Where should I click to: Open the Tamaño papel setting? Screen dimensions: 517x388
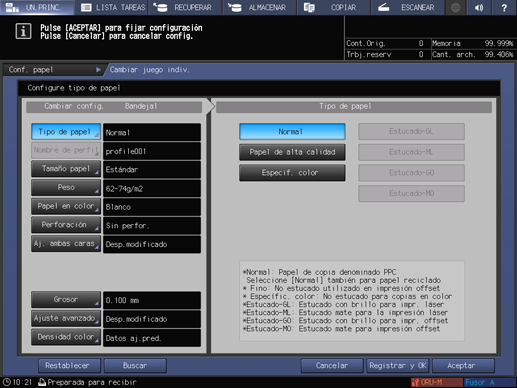[x=66, y=169]
